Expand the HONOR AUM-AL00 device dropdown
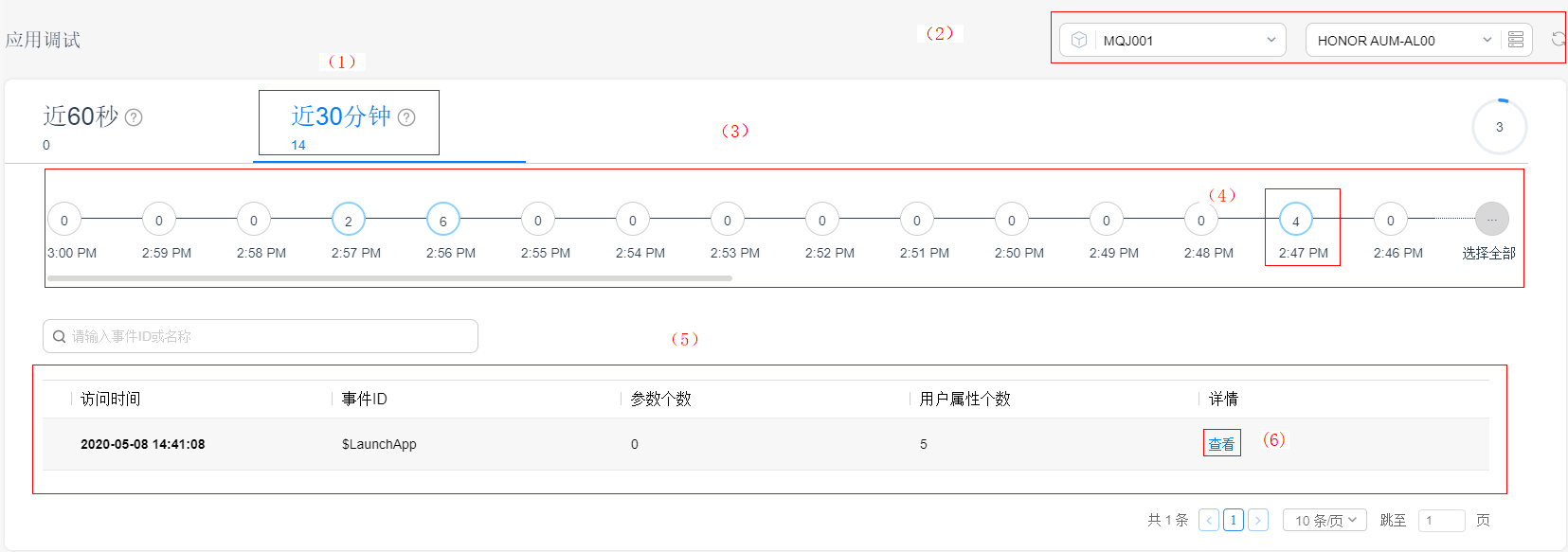 click(x=1402, y=40)
